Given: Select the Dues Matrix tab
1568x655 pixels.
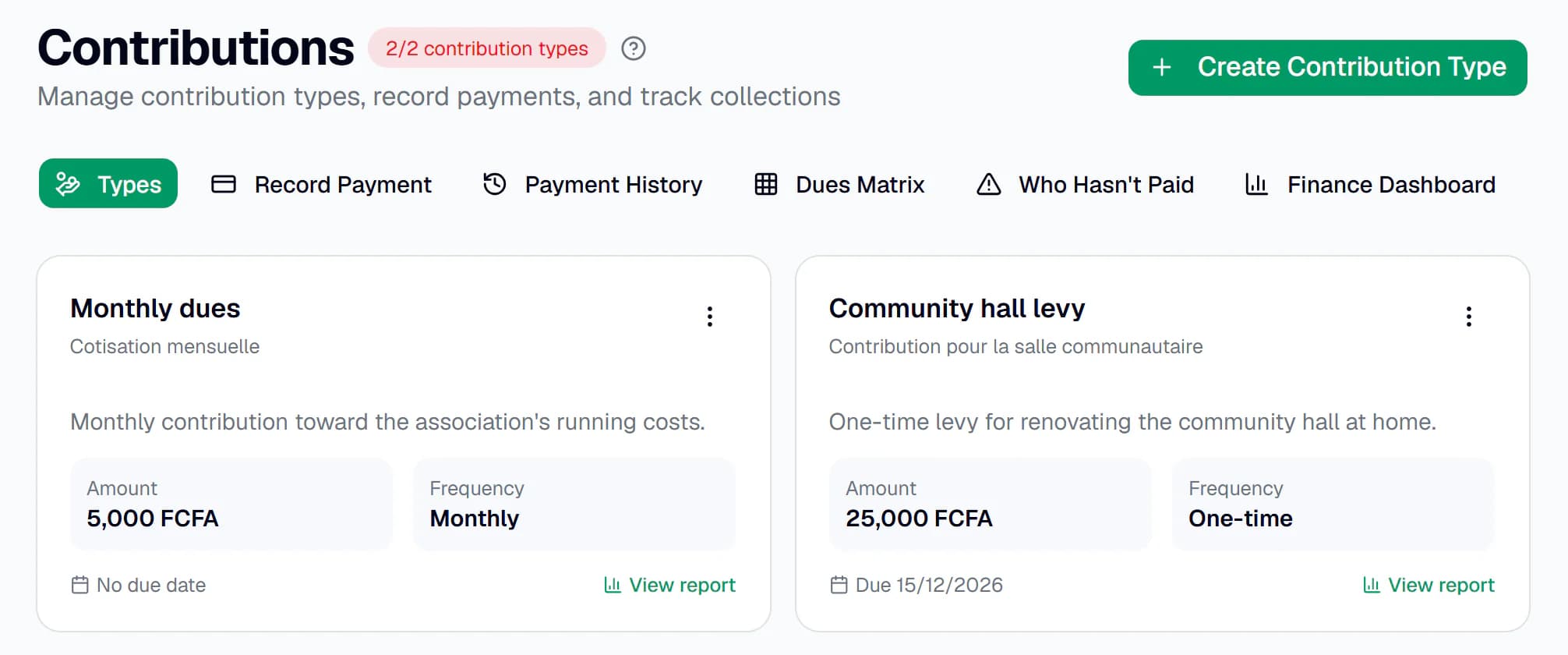Looking at the screenshot, I should tap(839, 184).
